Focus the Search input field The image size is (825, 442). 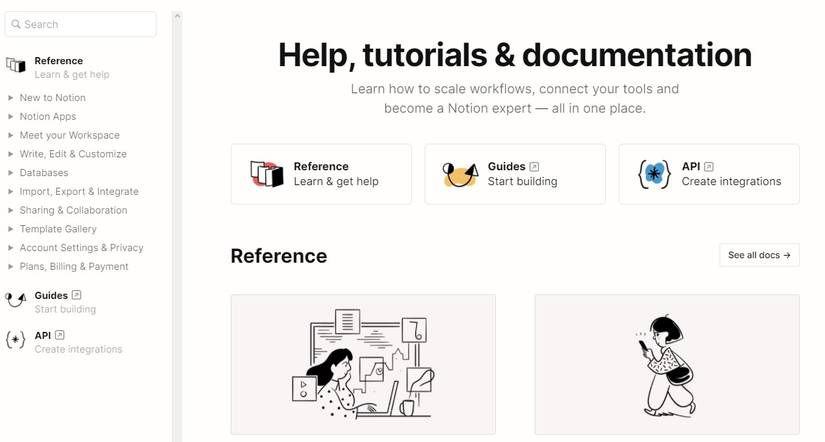pyautogui.click(x=81, y=24)
